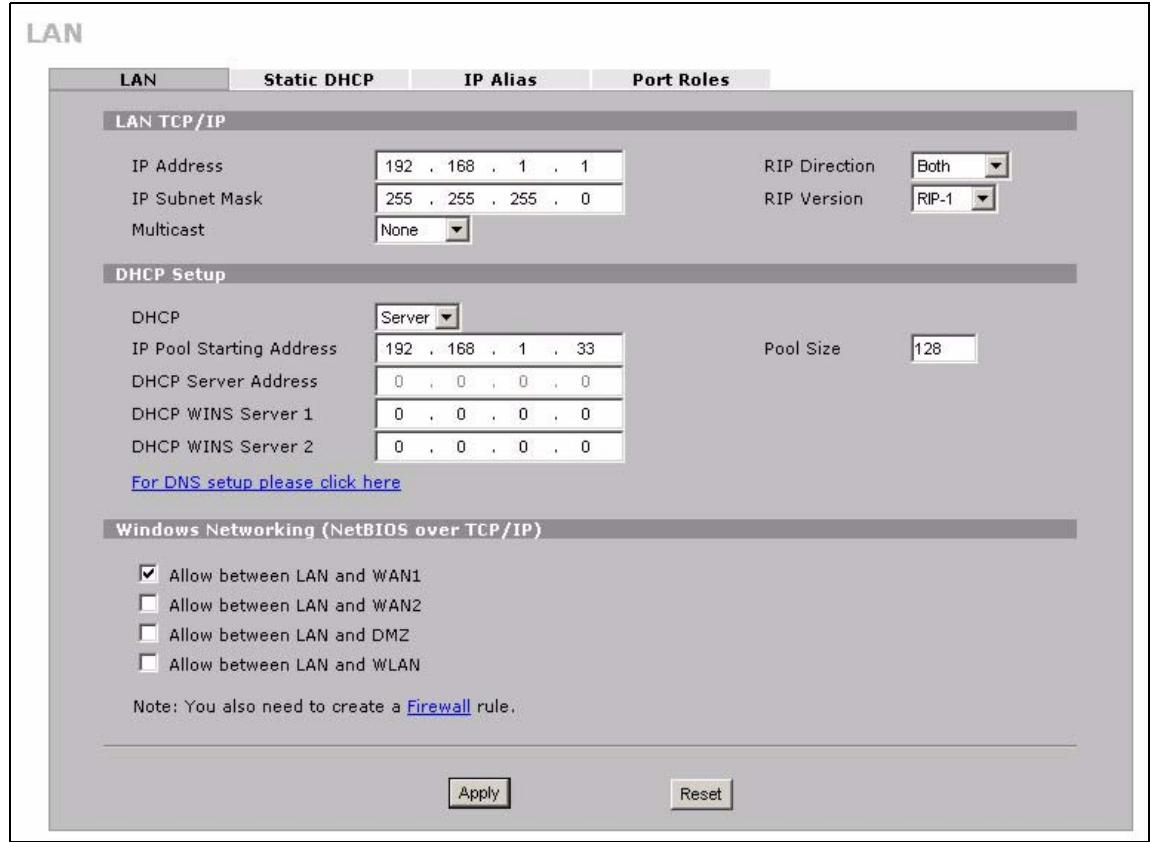
Task: Click the LAN TCP/IP section header
Action: click(590, 122)
